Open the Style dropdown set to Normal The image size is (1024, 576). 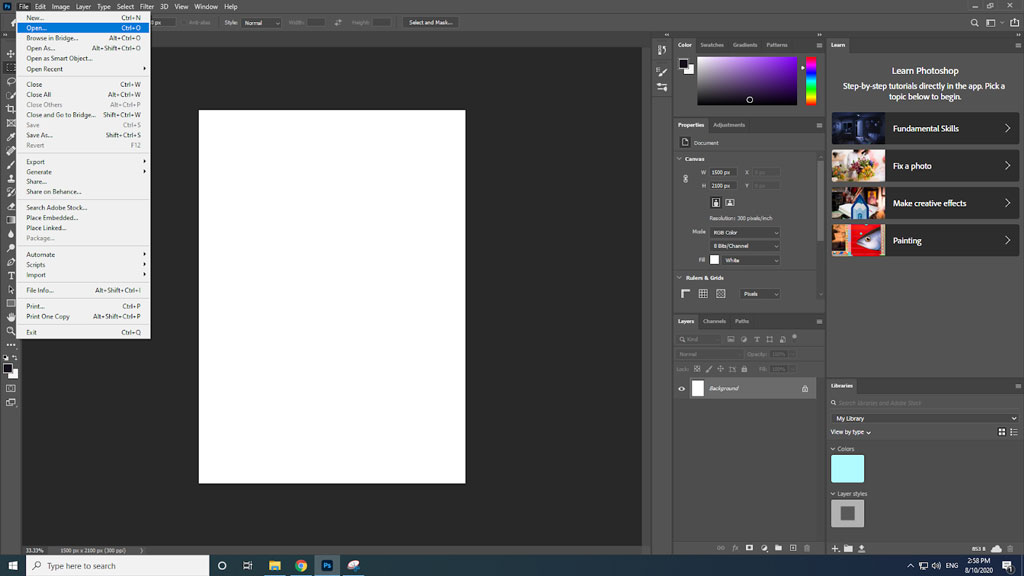click(261, 23)
